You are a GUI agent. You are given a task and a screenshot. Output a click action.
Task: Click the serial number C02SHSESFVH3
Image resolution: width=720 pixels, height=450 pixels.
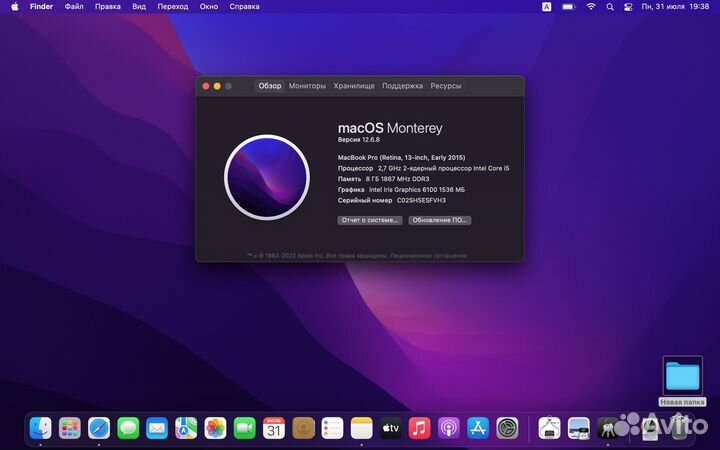(421, 200)
